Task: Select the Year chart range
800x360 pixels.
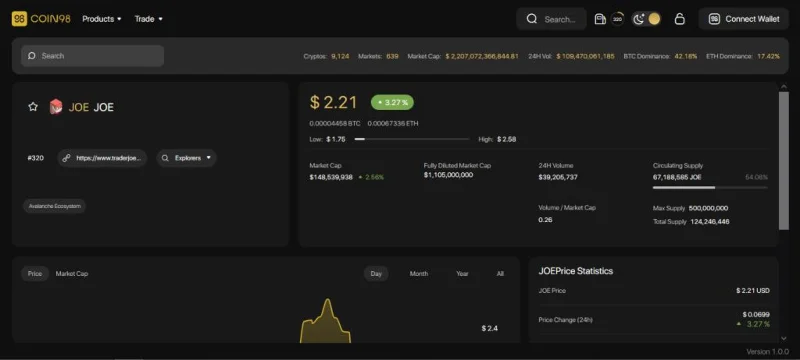Action: [x=462, y=274]
